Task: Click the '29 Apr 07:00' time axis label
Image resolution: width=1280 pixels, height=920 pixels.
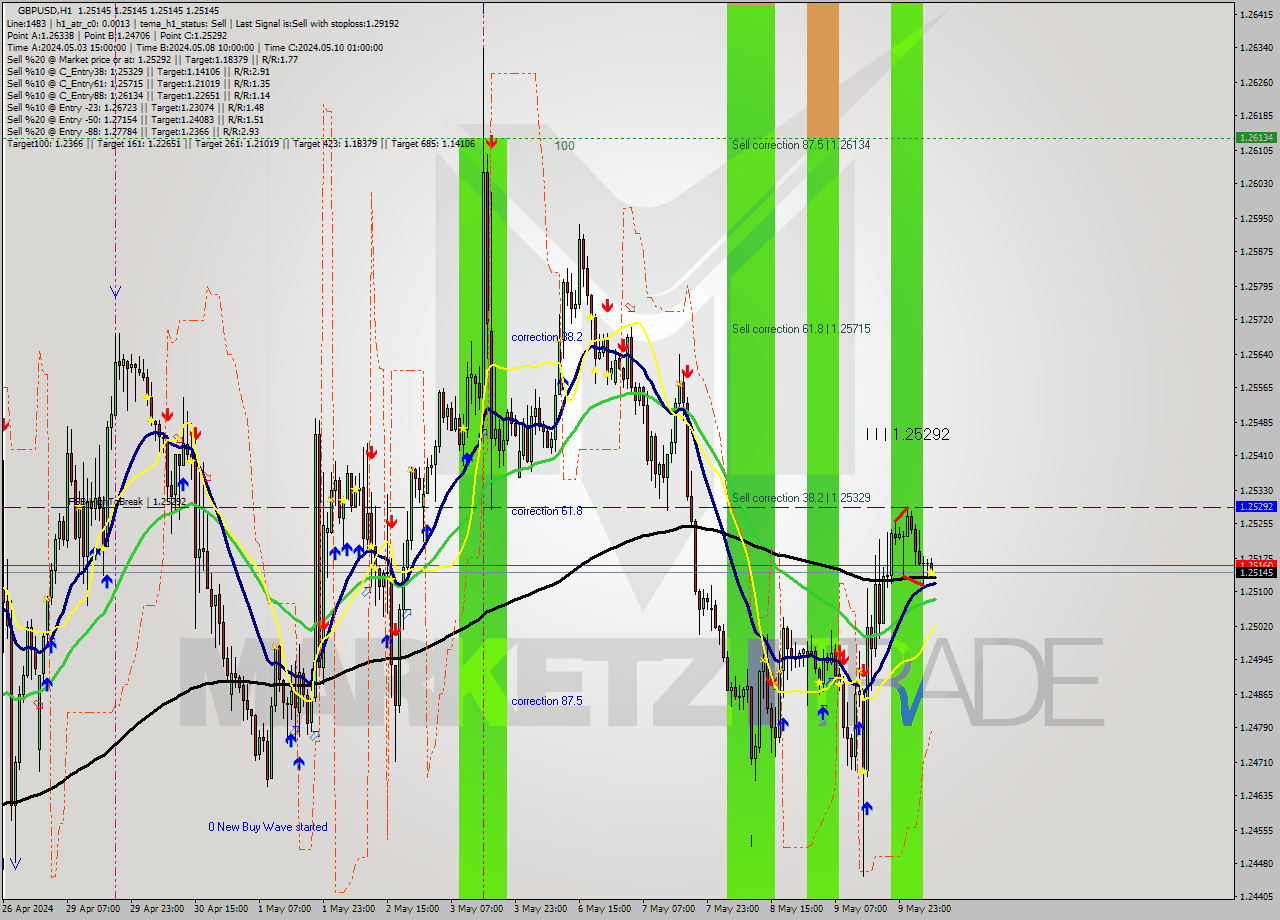Action: 95,909
